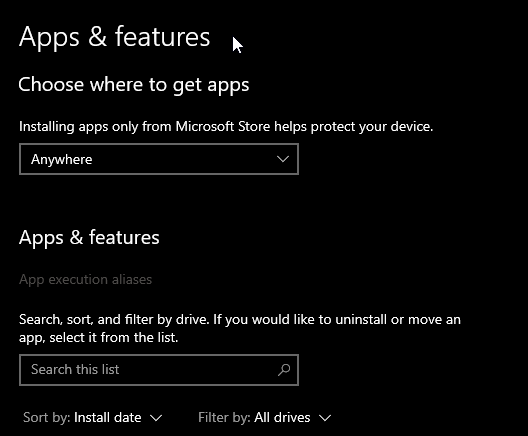Click the smaller Apps & features section heading
This screenshot has width=528, height=436.
coord(89,238)
